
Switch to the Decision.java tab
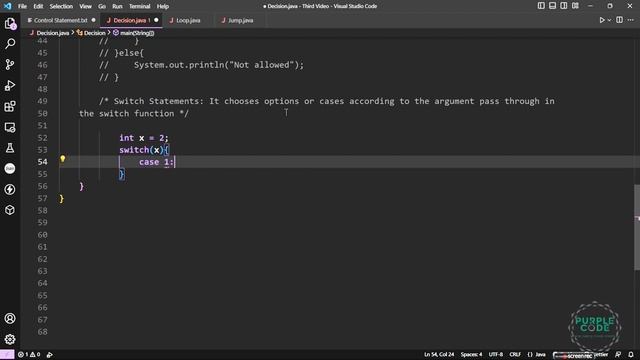(x=131, y=20)
